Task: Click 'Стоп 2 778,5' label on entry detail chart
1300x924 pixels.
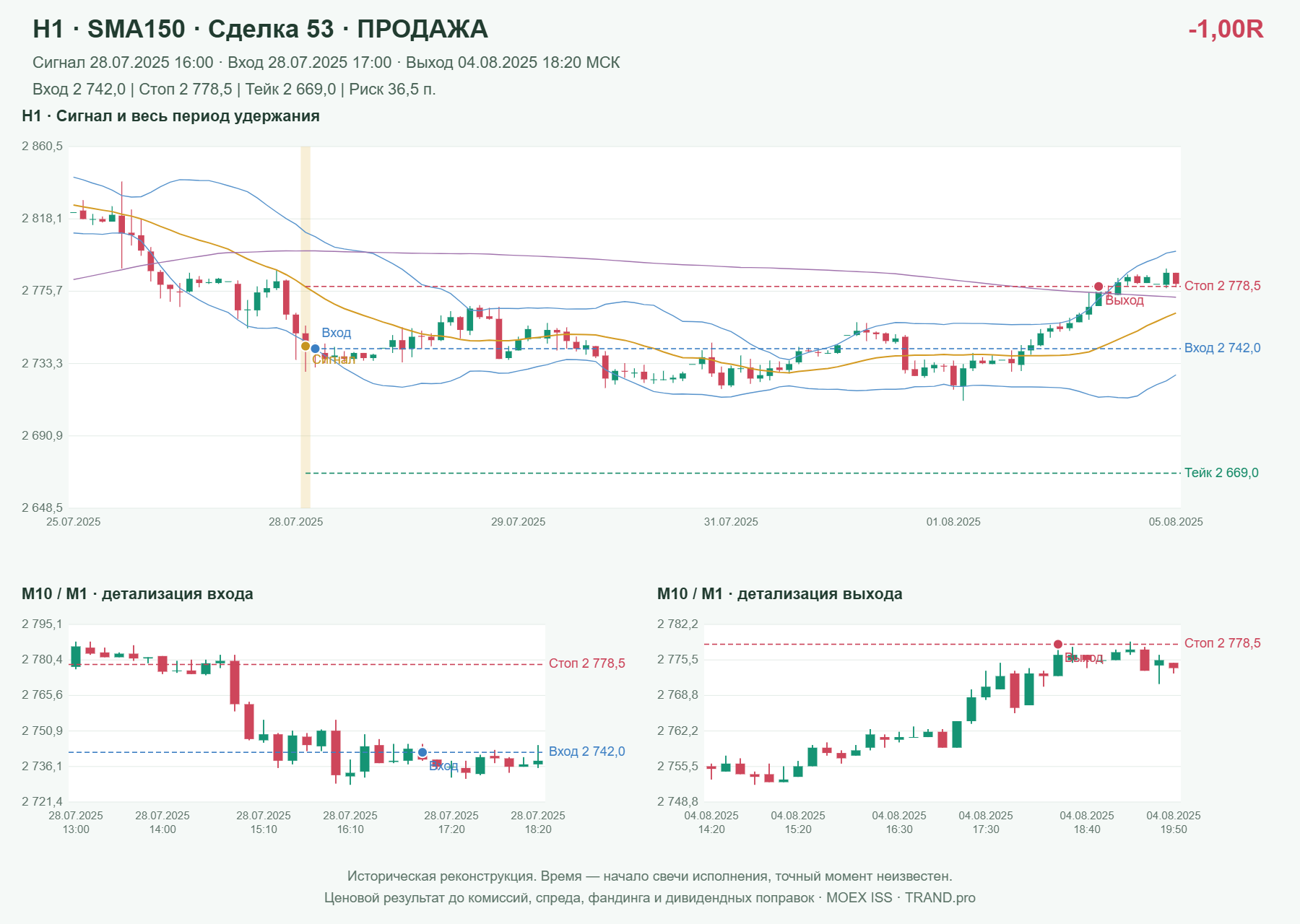Action: tap(587, 663)
